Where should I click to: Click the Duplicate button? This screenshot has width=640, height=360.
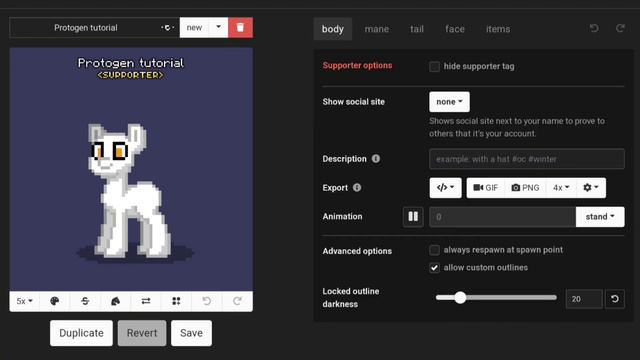pyautogui.click(x=81, y=333)
